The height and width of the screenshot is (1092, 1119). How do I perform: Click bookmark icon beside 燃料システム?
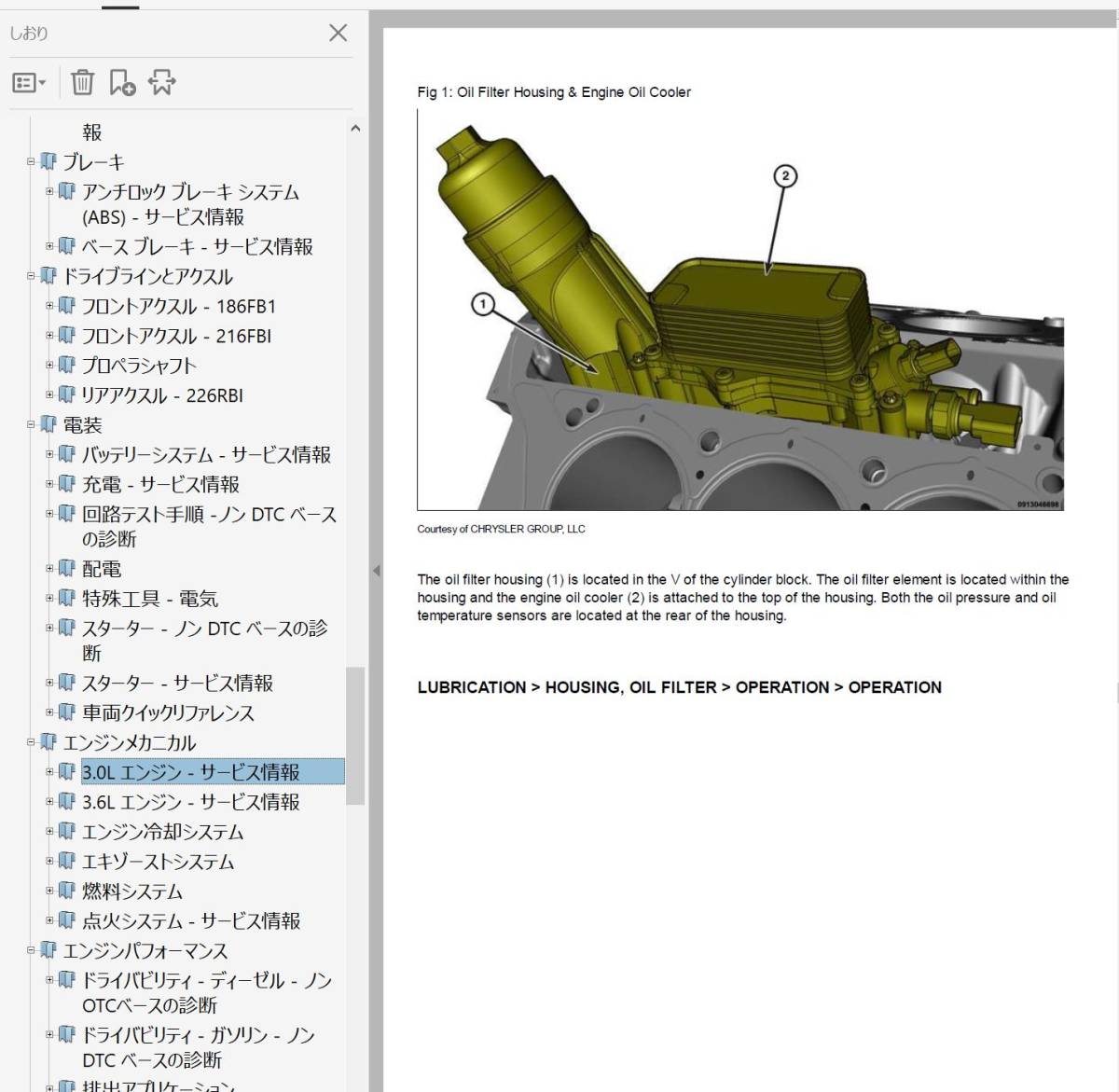pyautogui.click(x=67, y=891)
